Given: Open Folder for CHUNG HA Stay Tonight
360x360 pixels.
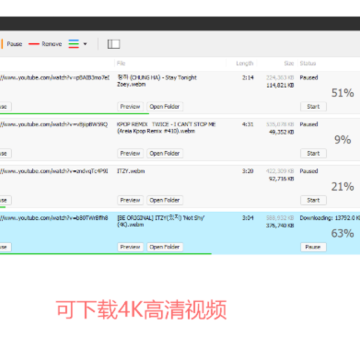Looking at the screenshot, I should [x=165, y=107].
